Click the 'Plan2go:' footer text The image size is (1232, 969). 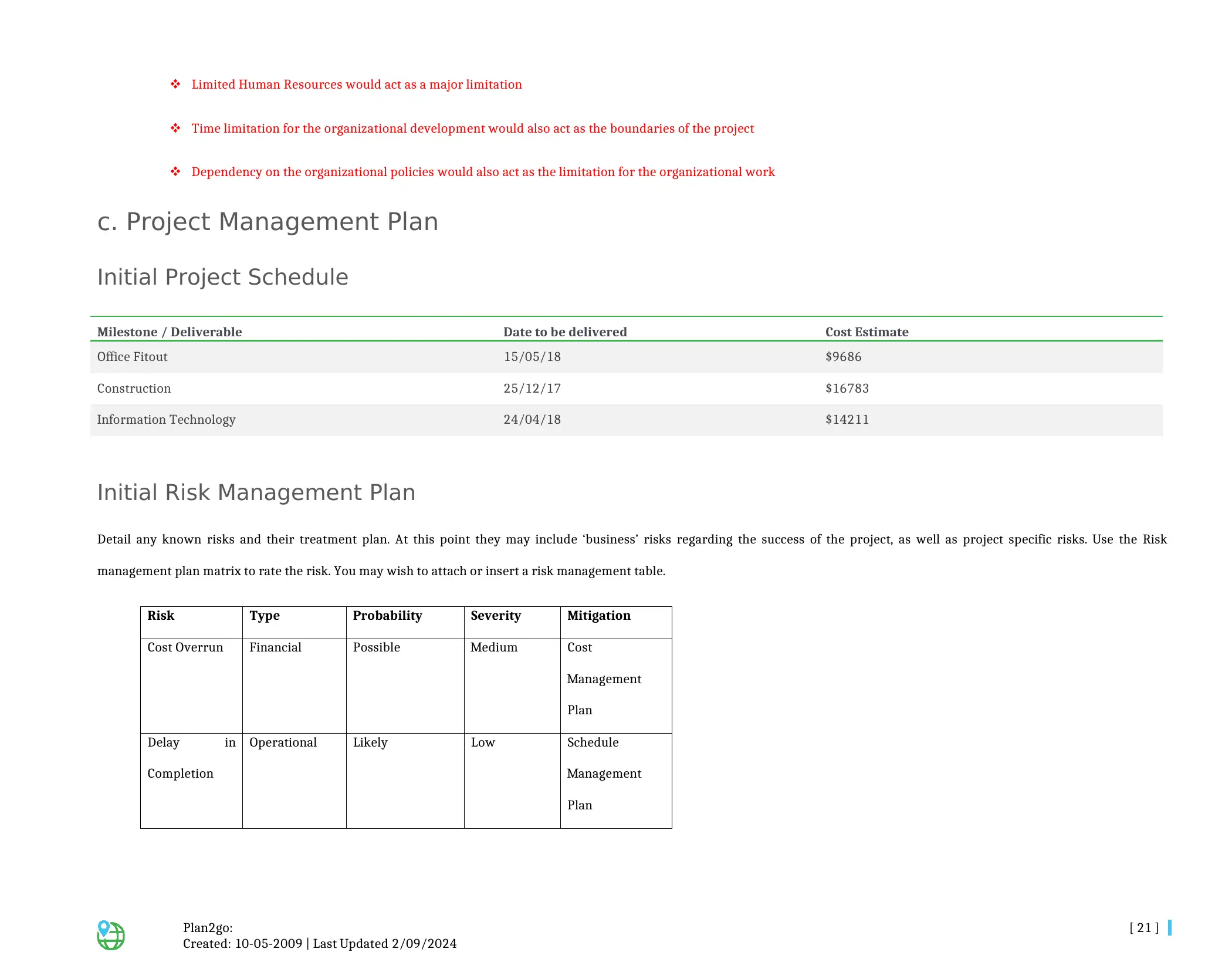(x=208, y=928)
